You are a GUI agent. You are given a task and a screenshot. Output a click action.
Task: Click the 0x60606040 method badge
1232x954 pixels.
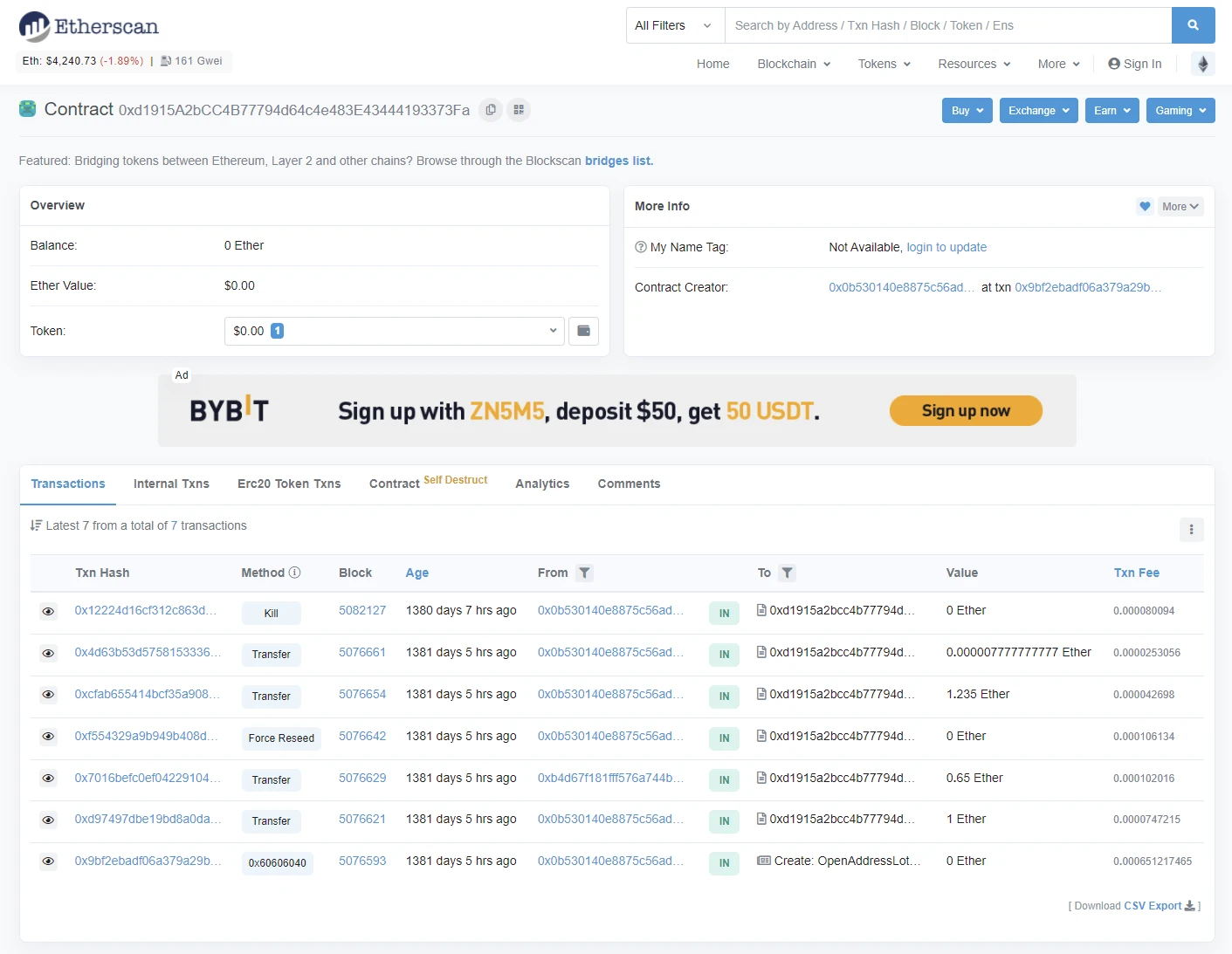(x=277, y=863)
